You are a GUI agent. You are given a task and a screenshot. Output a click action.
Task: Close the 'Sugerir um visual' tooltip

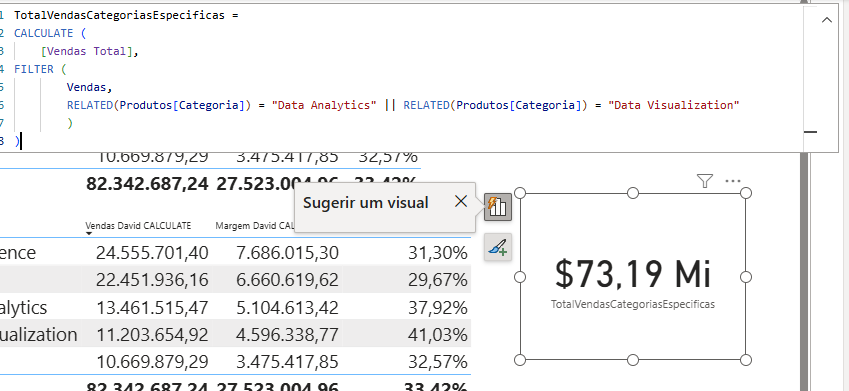[461, 201]
